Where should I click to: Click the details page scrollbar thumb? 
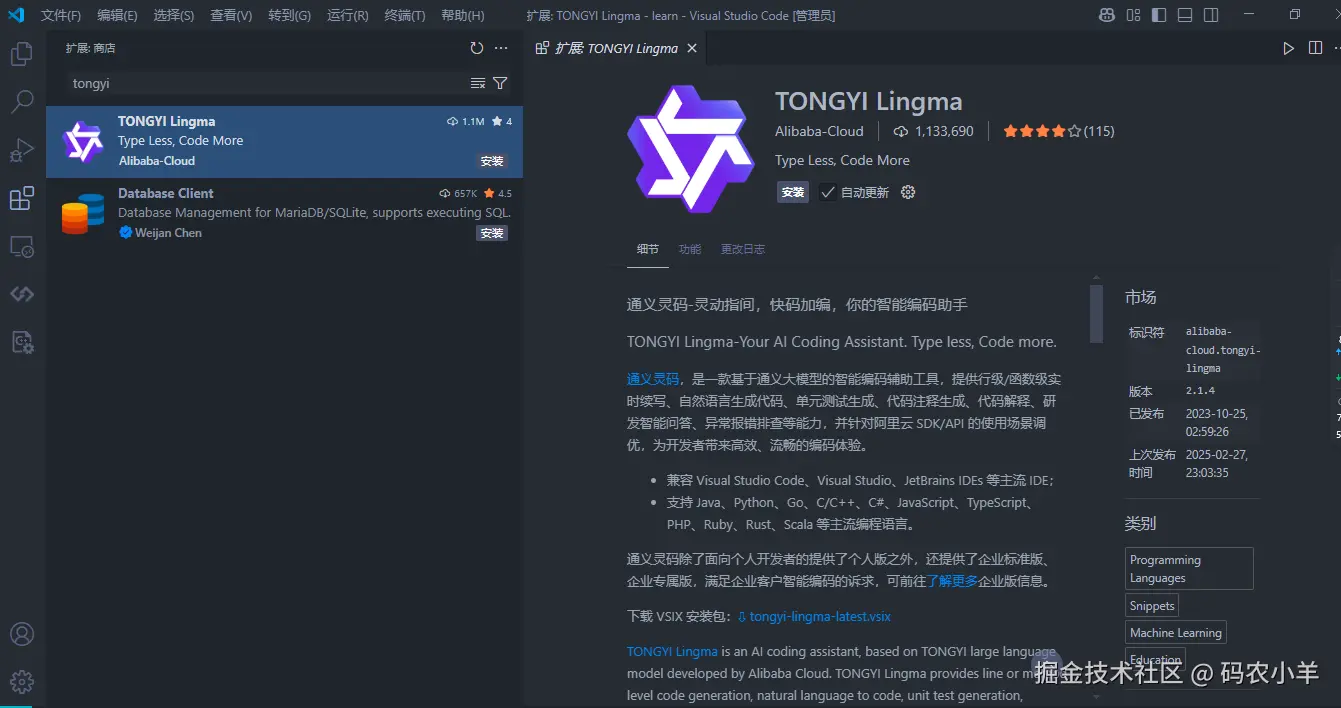coord(1096,314)
